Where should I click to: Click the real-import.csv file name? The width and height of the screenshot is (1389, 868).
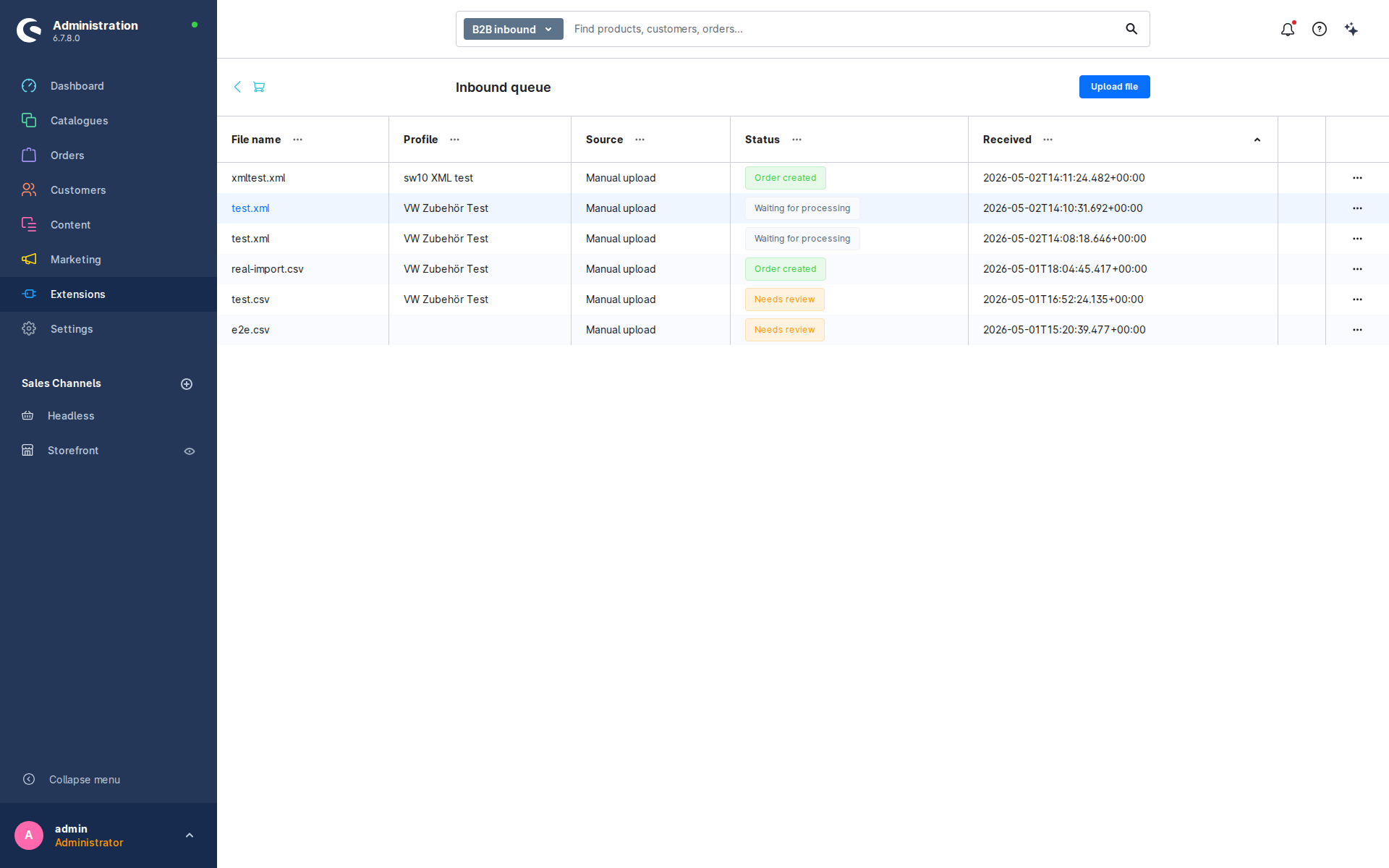[x=268, y=269]
